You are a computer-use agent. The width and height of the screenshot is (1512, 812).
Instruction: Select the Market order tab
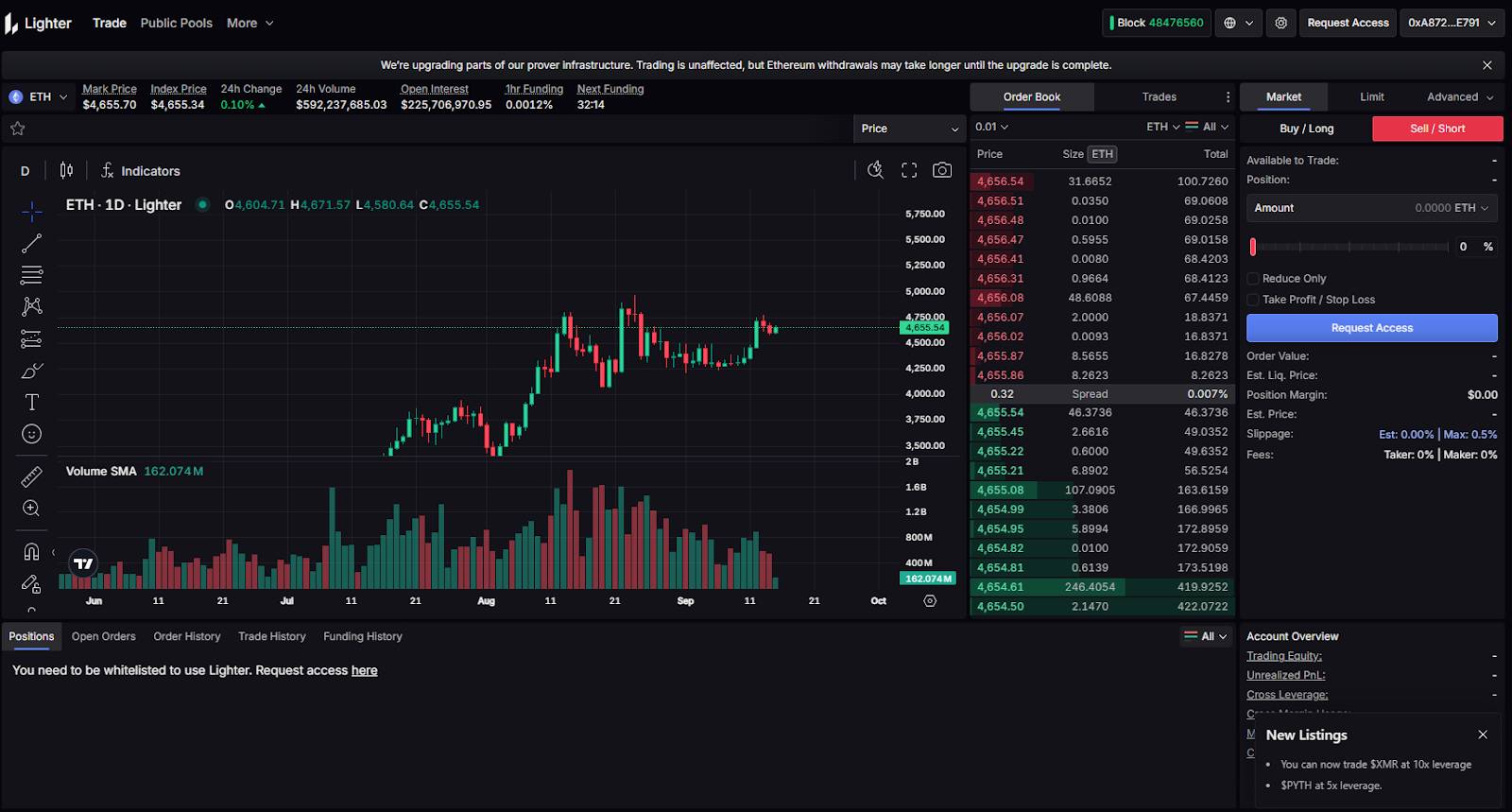(1283, 97)
